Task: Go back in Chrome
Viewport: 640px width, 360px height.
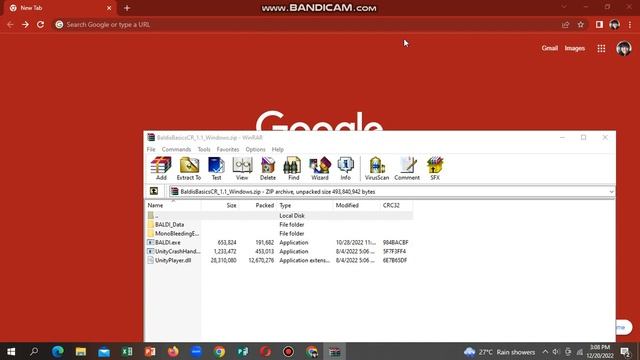Action: click(x=10, y=24)
